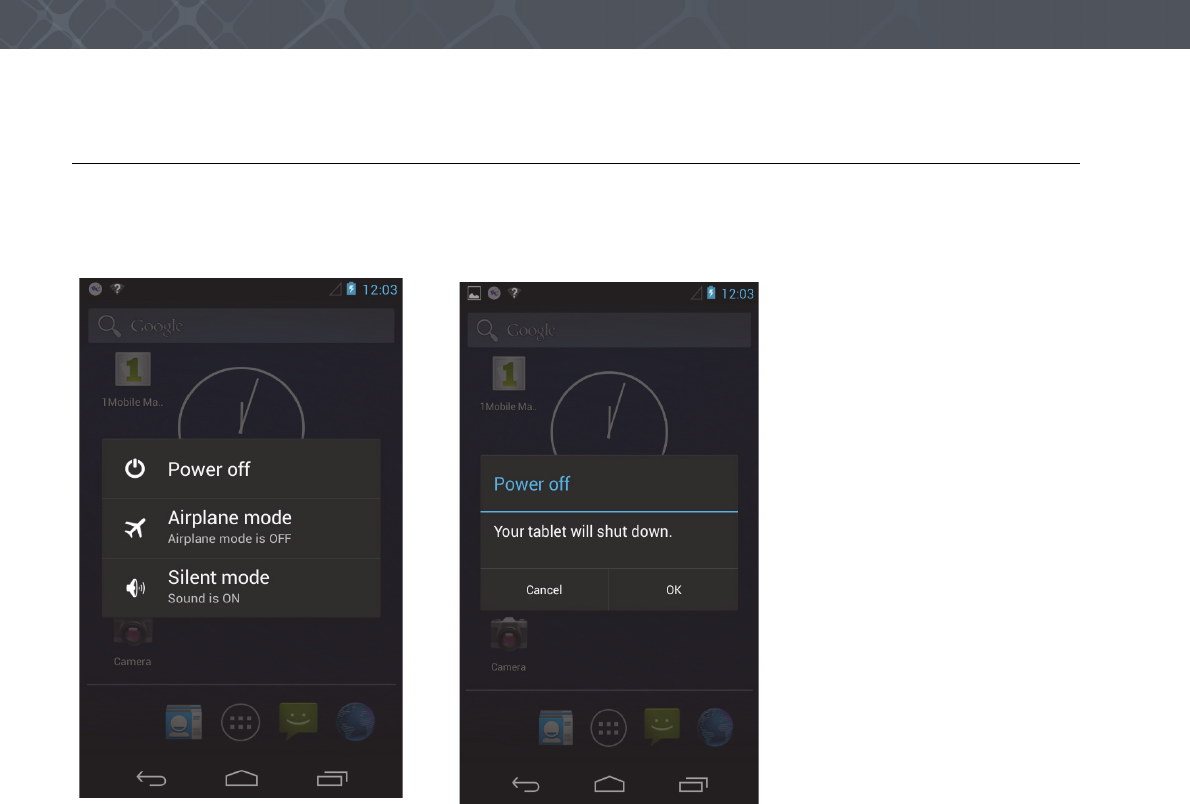Viewport: 1190px width, 804px height.
Task: Click the airplane icon in the power menu
Action: 135,528
